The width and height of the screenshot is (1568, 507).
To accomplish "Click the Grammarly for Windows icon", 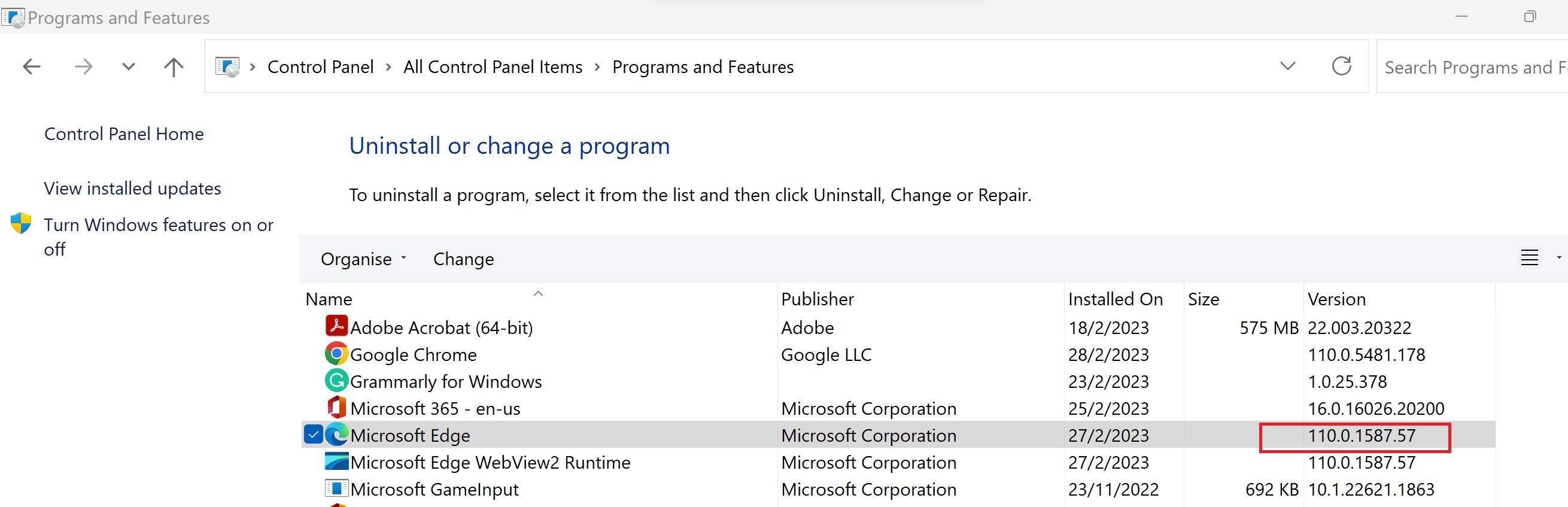I will point(336,381).
